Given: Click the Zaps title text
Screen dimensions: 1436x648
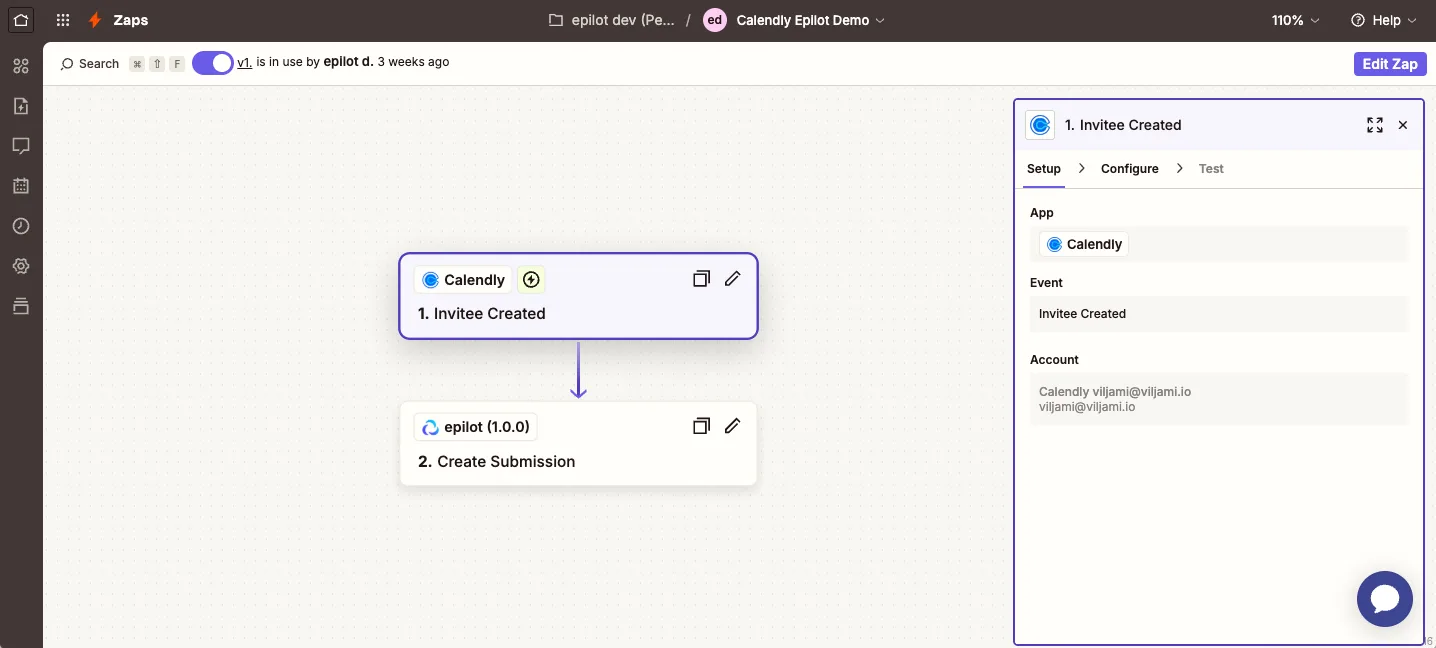Looking at the screenshot, I should coord(130,20).
